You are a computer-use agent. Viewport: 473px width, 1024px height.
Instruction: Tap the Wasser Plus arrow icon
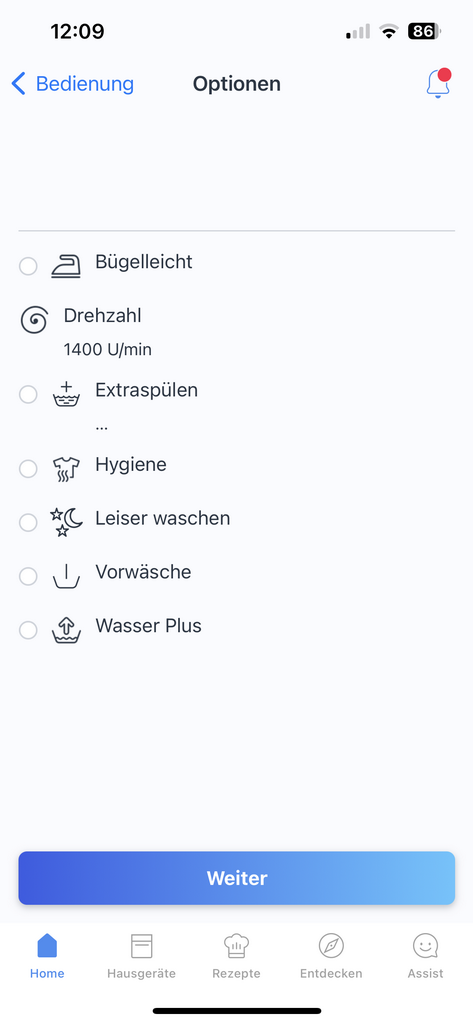tap(66, 630)
